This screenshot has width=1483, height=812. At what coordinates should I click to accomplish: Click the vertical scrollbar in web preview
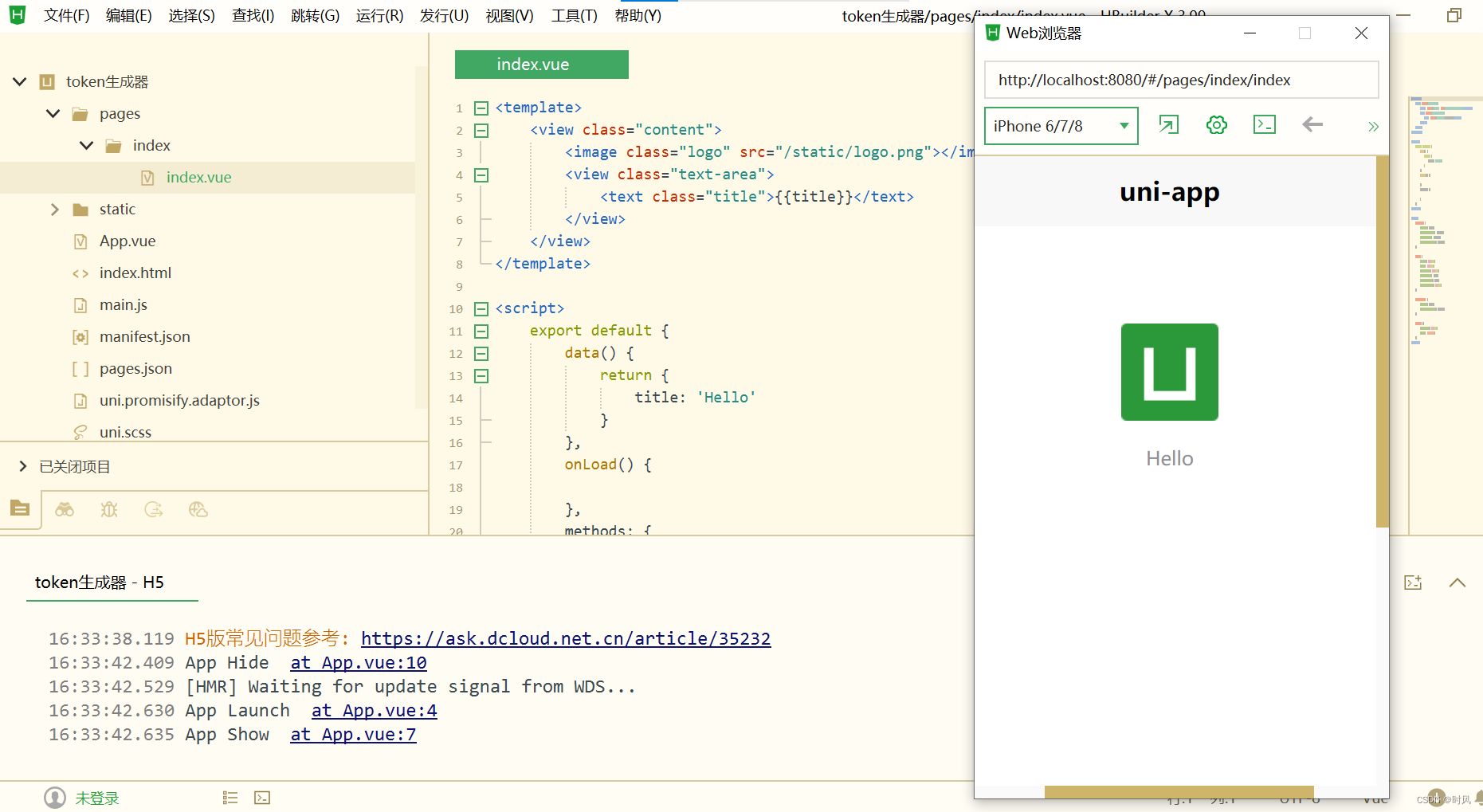pyautogui.click(x=1383, y=341)
